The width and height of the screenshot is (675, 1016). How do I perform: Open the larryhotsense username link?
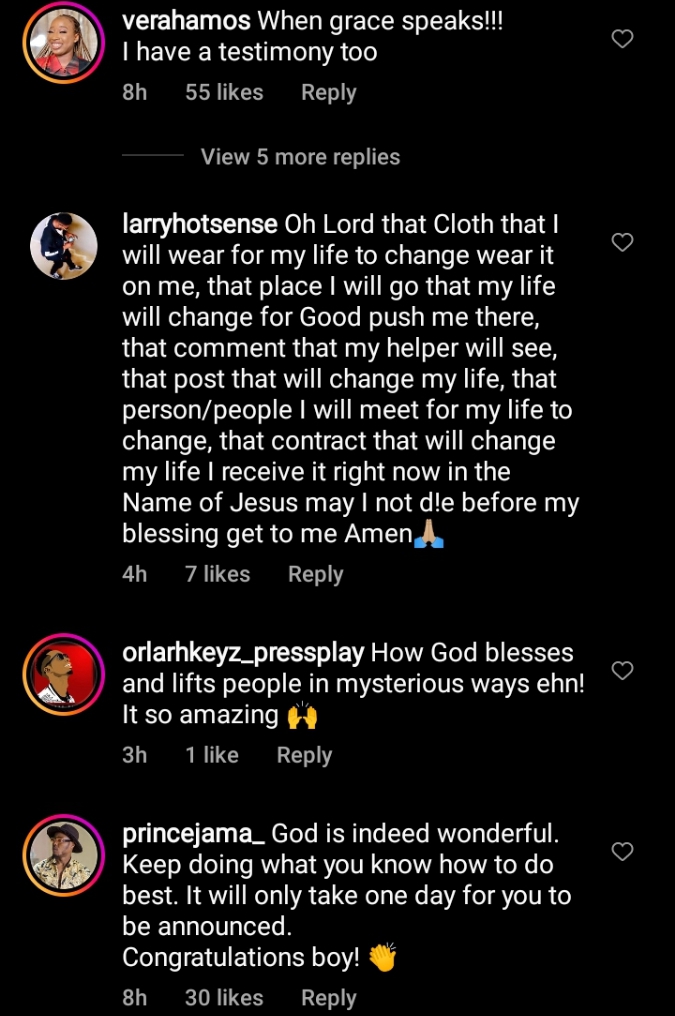(200, 223)
